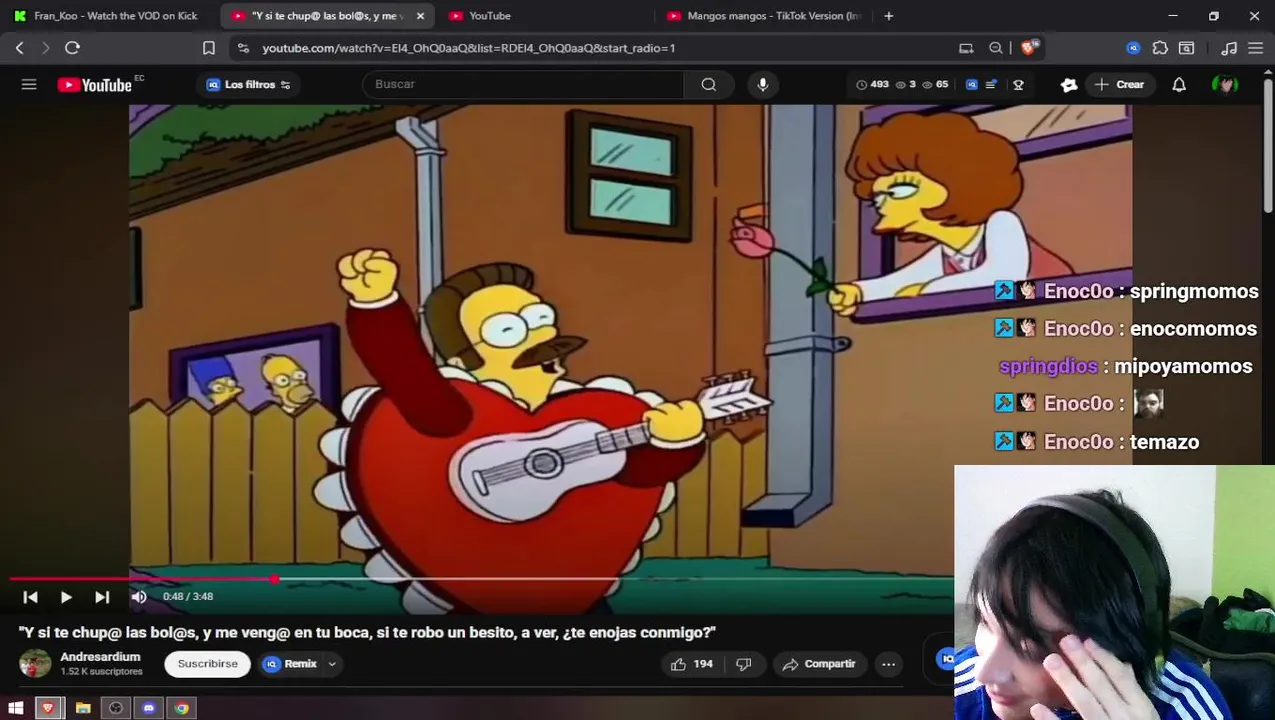
Task: Click the address bar URL
Action: pyautogui.click(x=468, y=48)
